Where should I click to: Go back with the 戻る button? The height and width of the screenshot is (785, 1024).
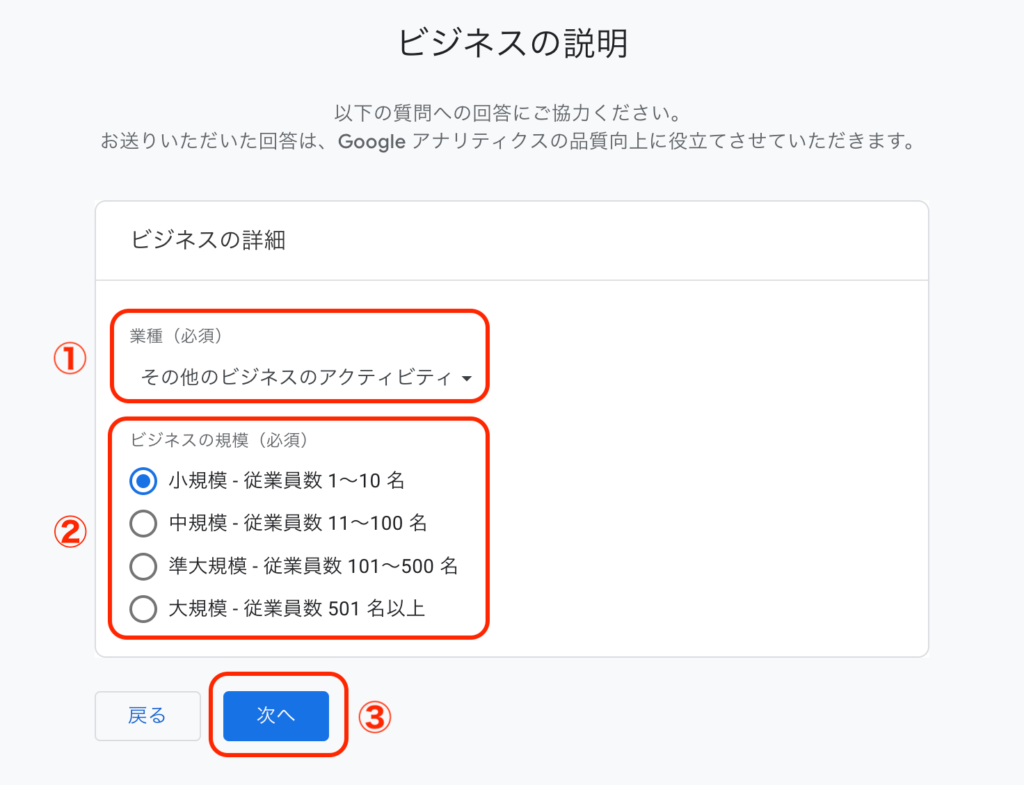(148, 716)
